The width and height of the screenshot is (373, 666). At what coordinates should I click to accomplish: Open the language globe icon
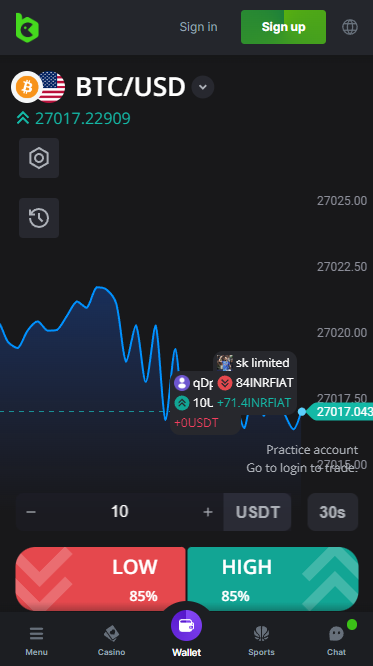[350, 28]
